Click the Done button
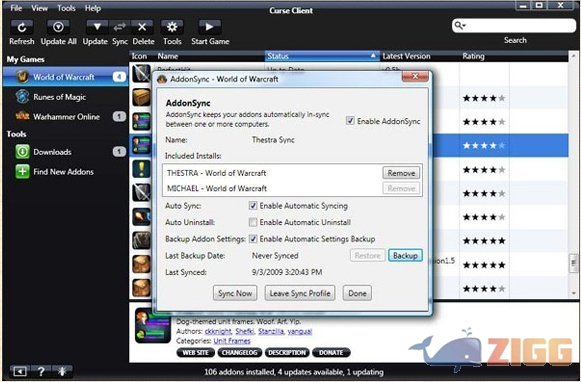Screen dimensions: 581x382 coord(357,293)
